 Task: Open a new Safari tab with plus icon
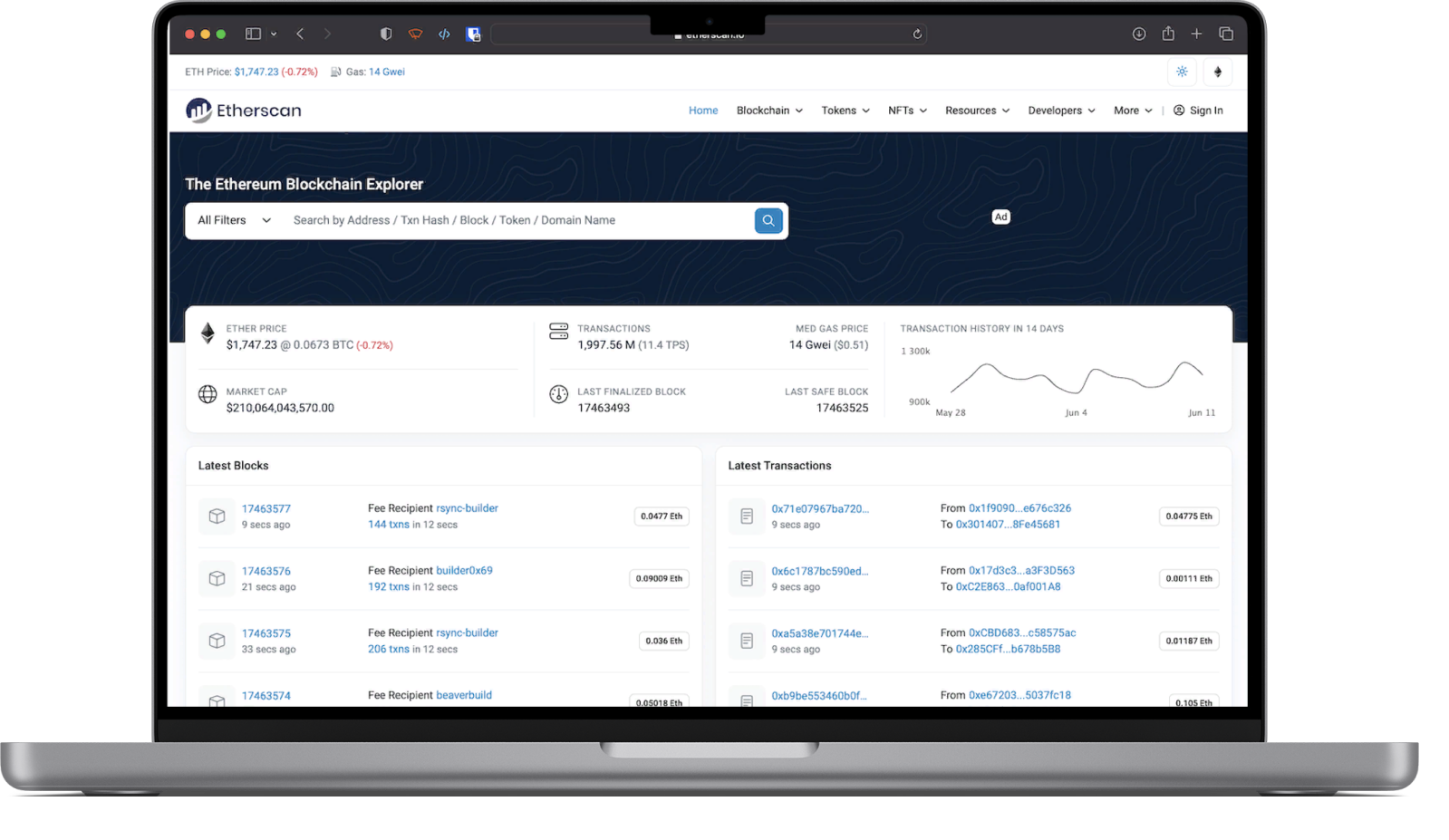(1196, 34)
